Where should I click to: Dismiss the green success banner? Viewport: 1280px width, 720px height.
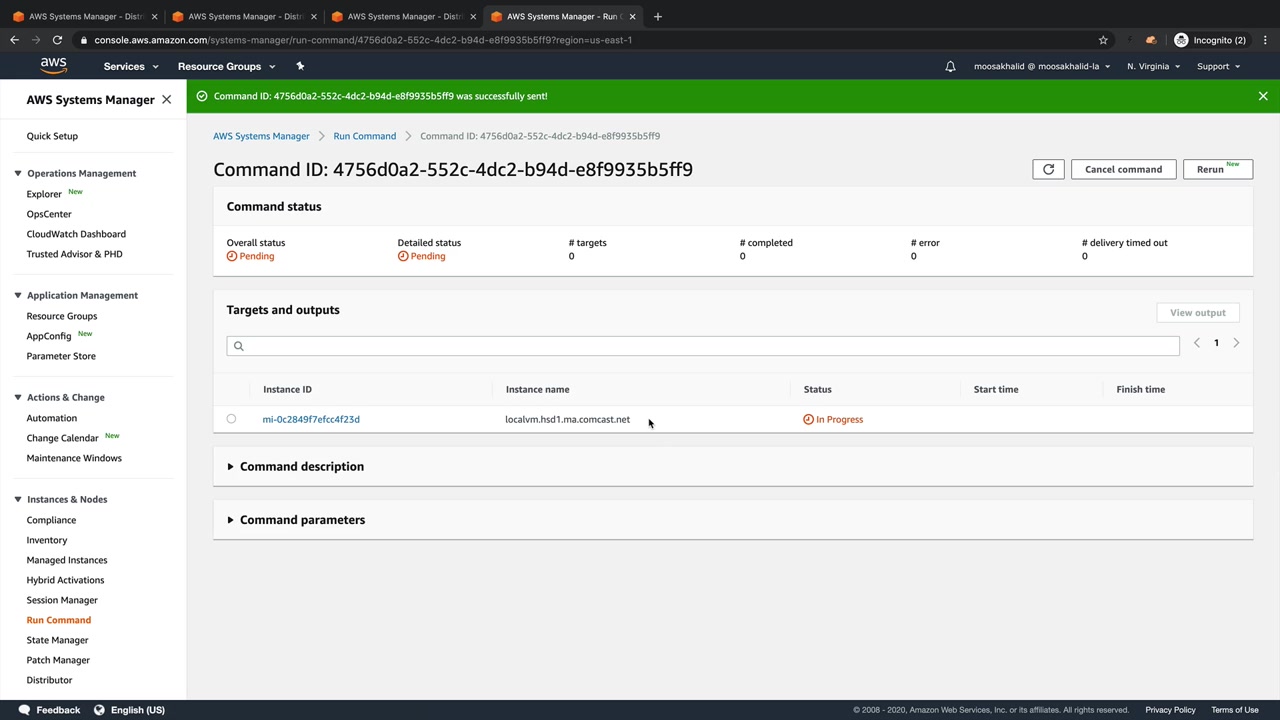click(x=1263, y=96)
